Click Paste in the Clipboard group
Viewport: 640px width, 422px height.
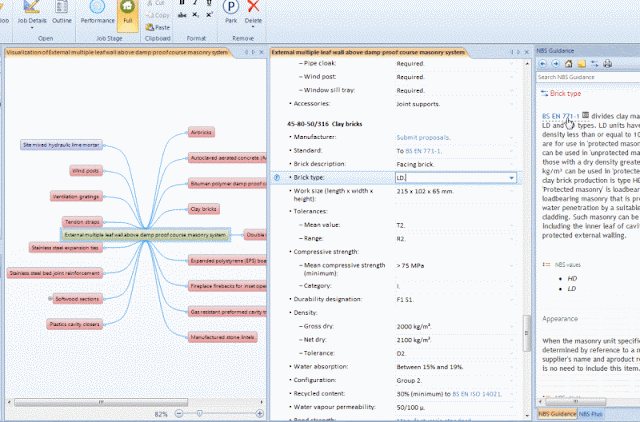[158, 27]
